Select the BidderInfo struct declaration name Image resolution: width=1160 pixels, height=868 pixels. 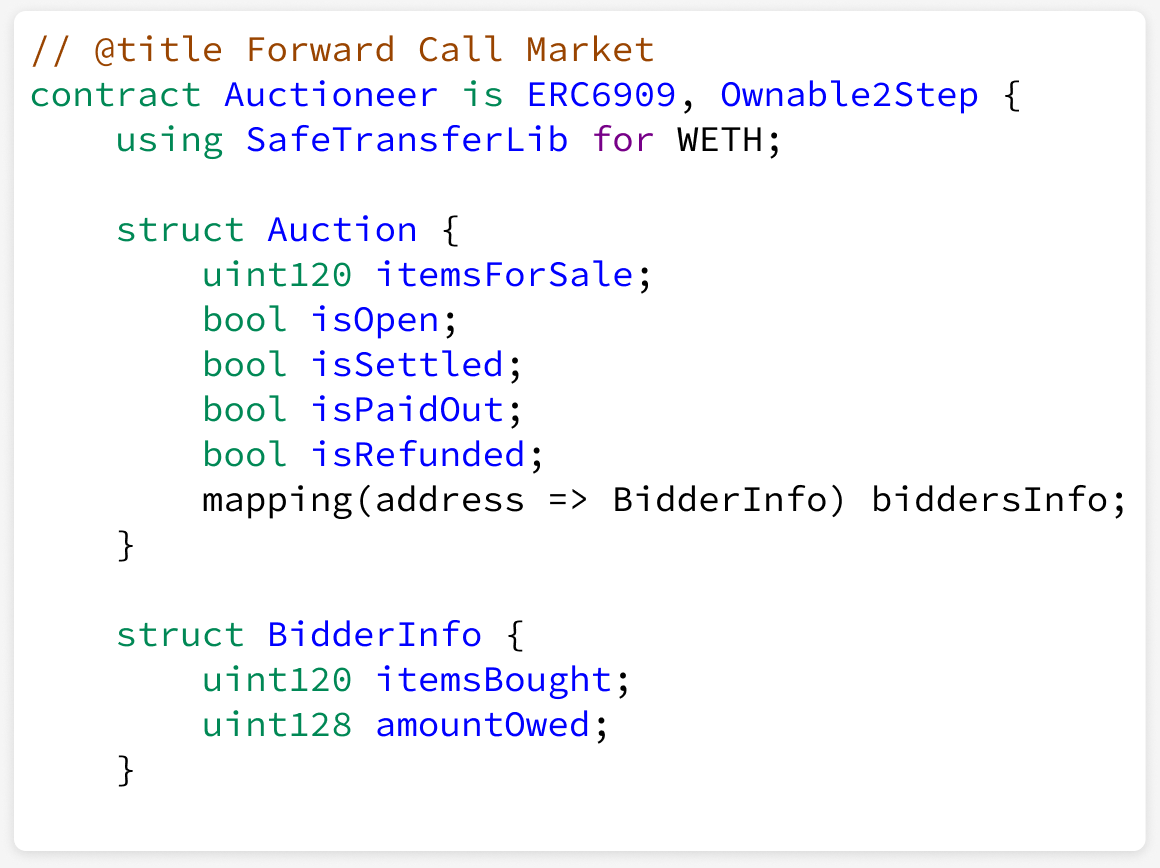(x=374, y=636)
